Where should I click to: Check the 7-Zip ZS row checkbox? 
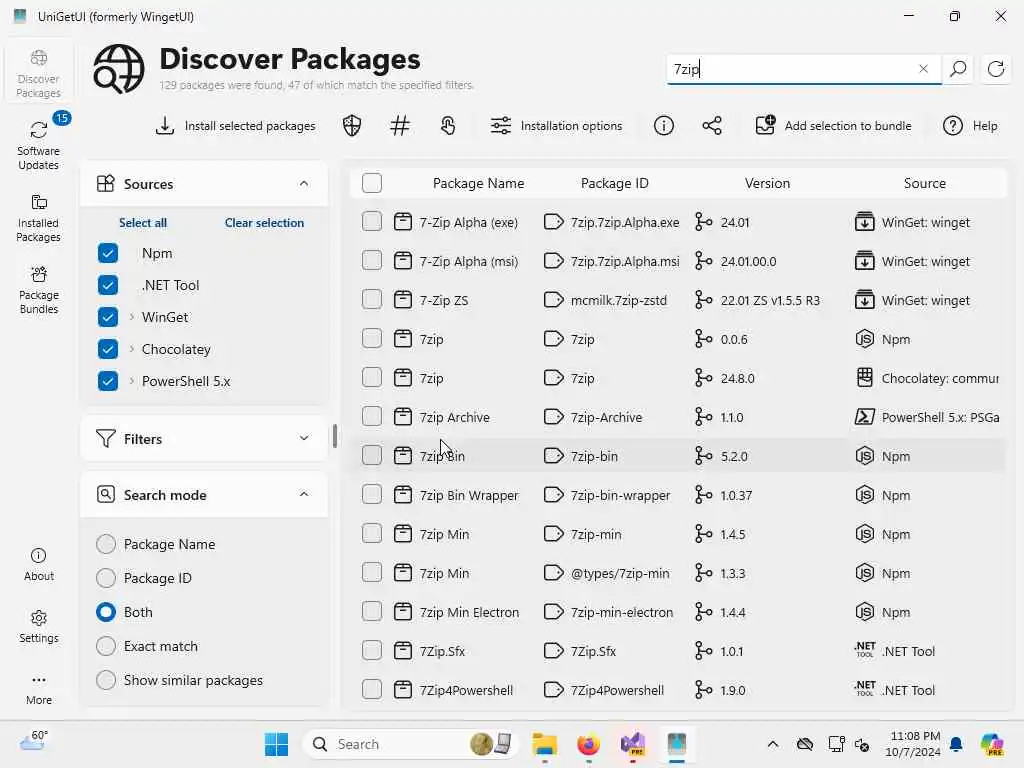point(372,300)
